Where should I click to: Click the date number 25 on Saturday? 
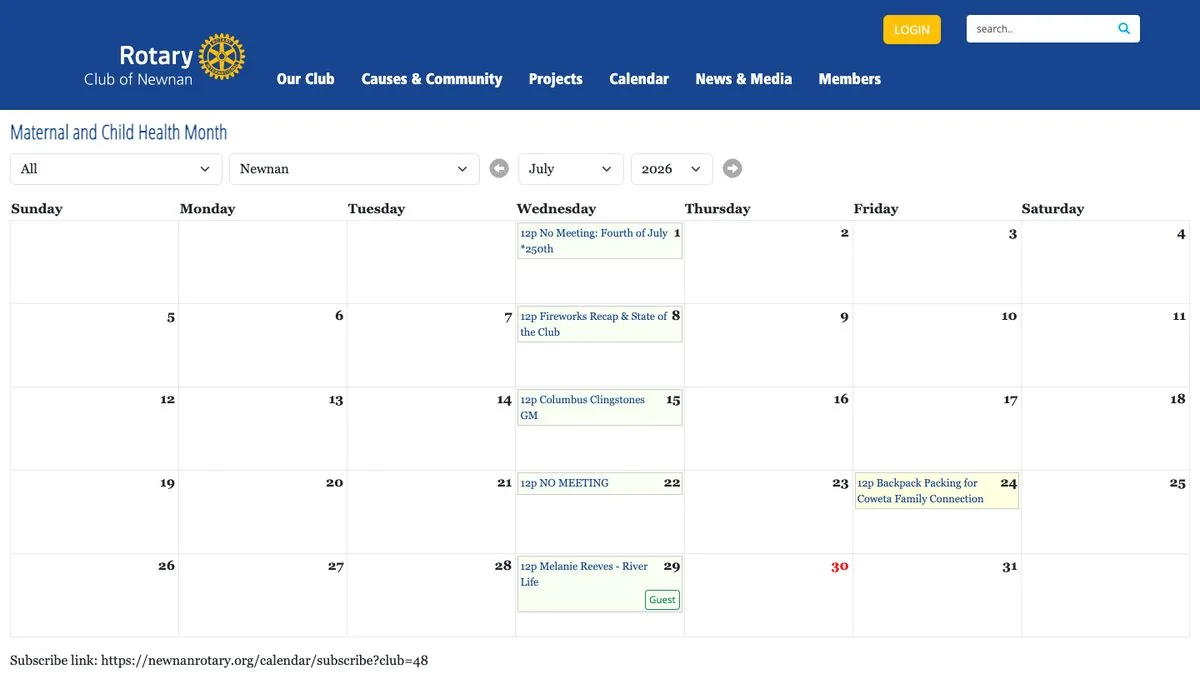click(x=1177, y=482)
